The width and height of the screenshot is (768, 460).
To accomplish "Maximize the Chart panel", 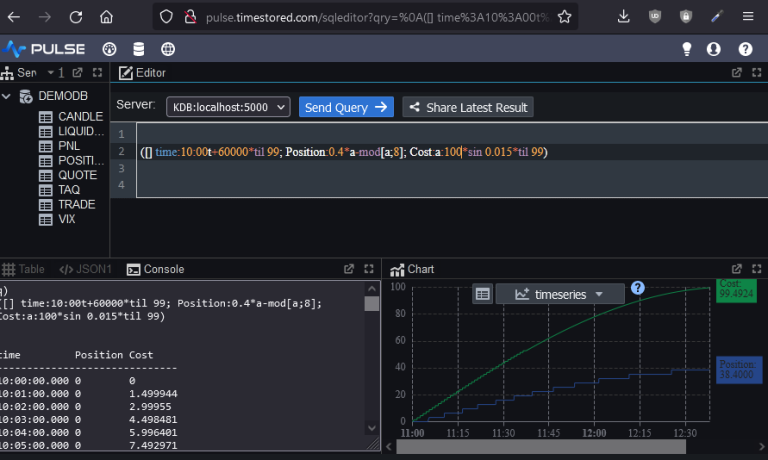I will [756, 269].
